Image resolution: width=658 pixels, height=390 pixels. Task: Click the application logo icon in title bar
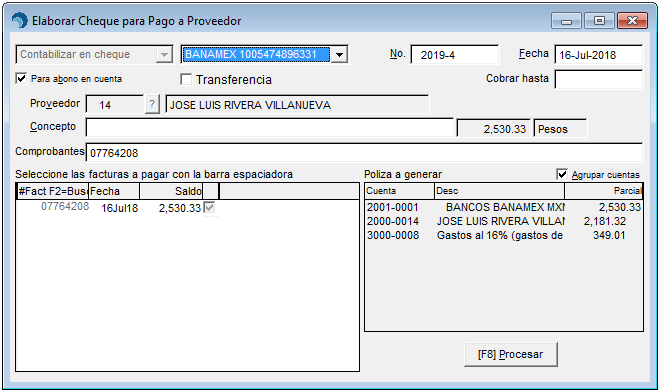[19, 21]
